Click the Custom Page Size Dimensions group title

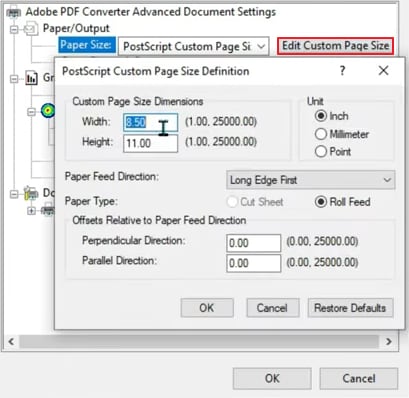pos(138,101)
